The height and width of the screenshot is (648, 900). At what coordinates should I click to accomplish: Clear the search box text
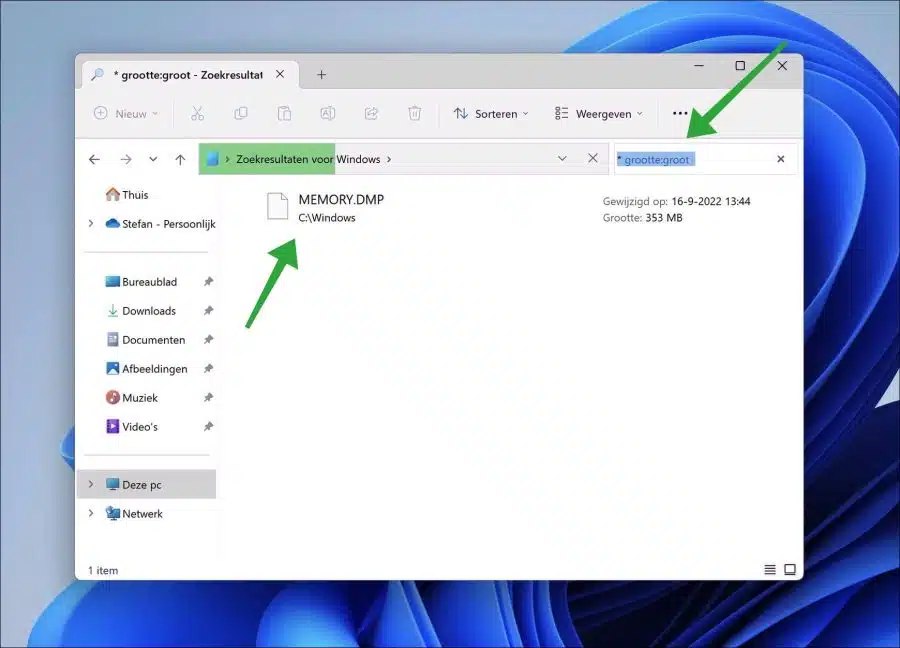coord(781,159)
